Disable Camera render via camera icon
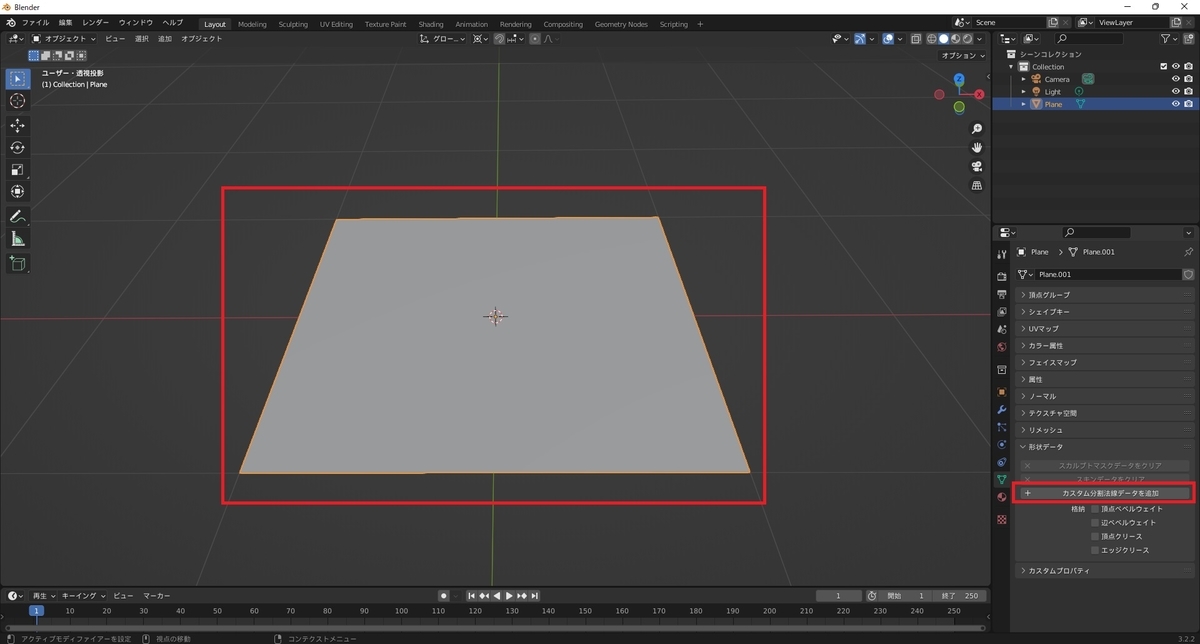Screen dimensions: 1200x644 point(1188,79)
